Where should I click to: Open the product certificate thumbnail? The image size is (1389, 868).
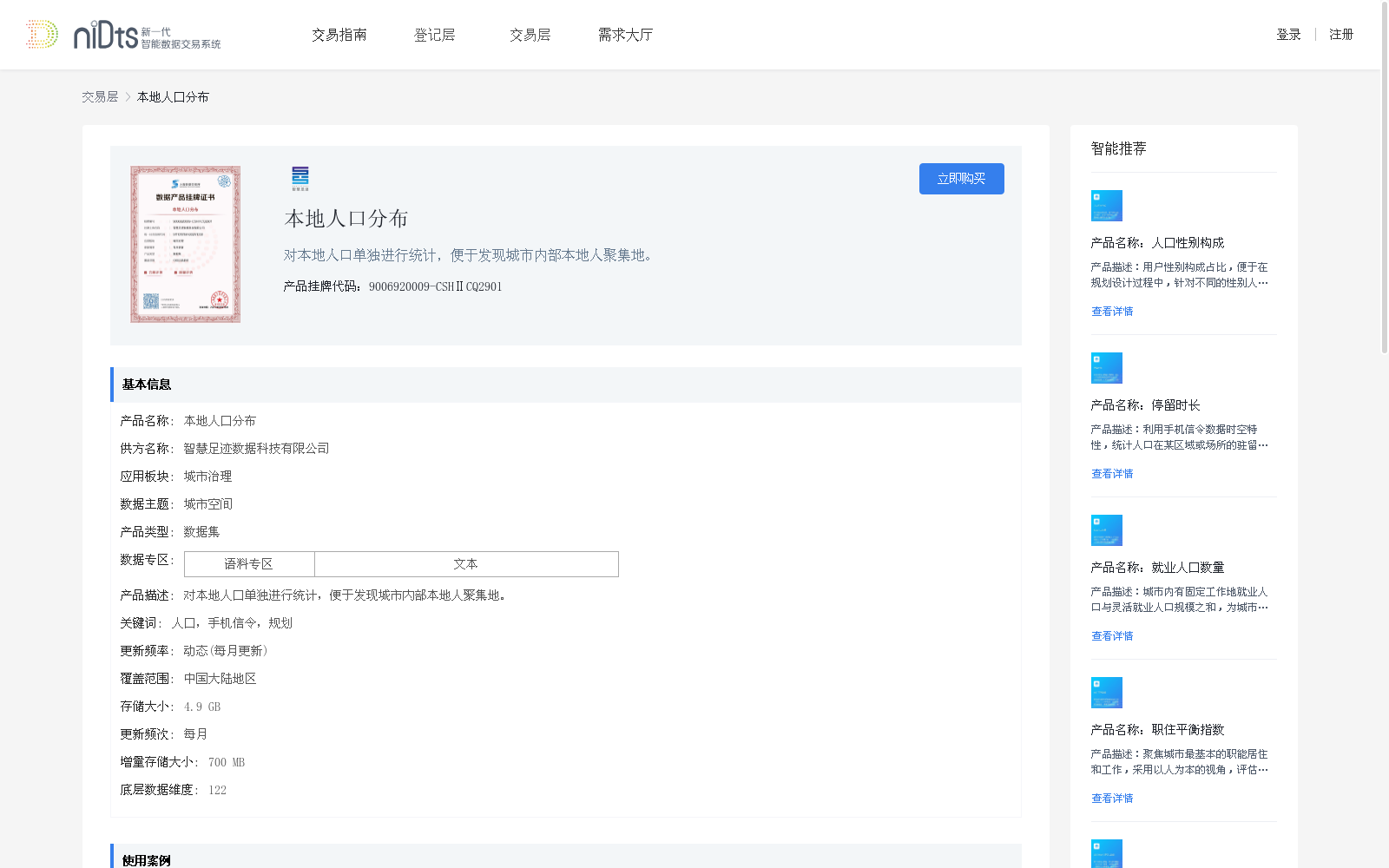186,245
